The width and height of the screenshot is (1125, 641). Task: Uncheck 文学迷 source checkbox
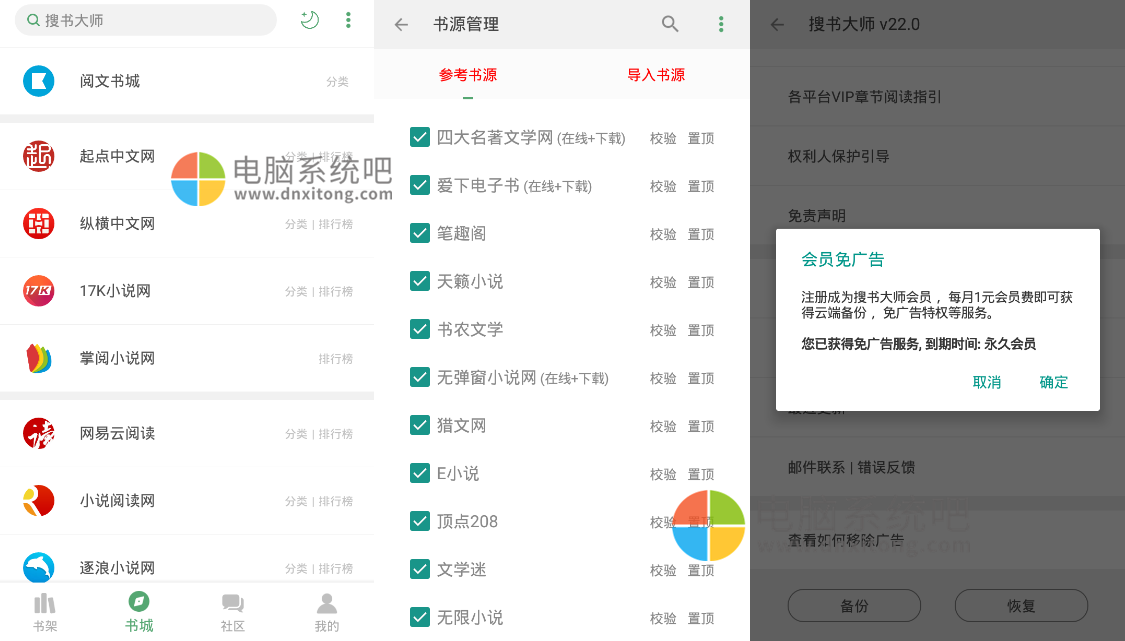[x=420, y=569]
